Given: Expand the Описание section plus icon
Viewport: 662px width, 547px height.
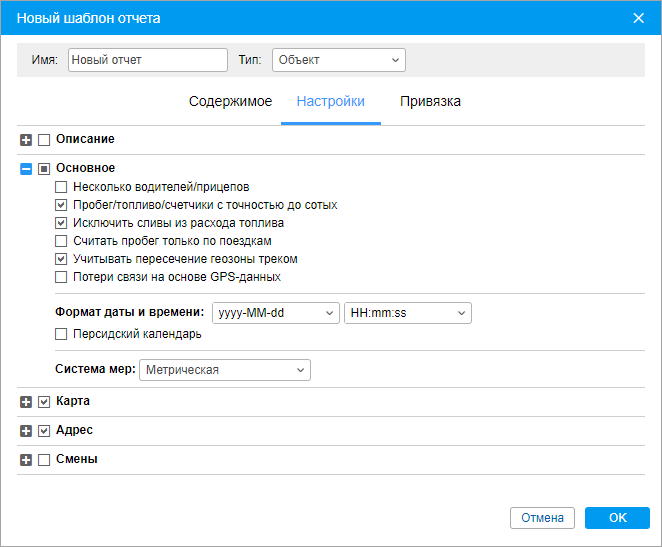Looking at the screenshot, I should tap(26, 140).
